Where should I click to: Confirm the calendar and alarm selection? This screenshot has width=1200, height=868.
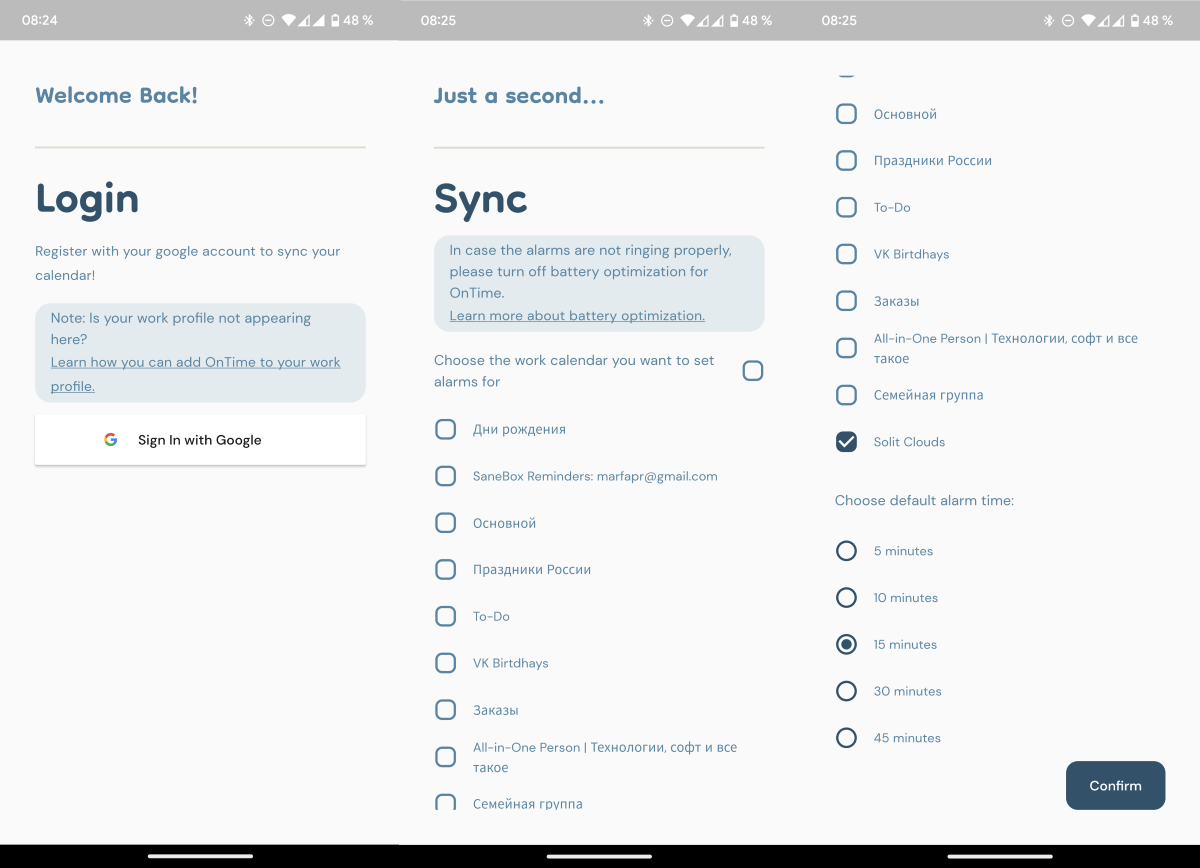click(1116, 786)
